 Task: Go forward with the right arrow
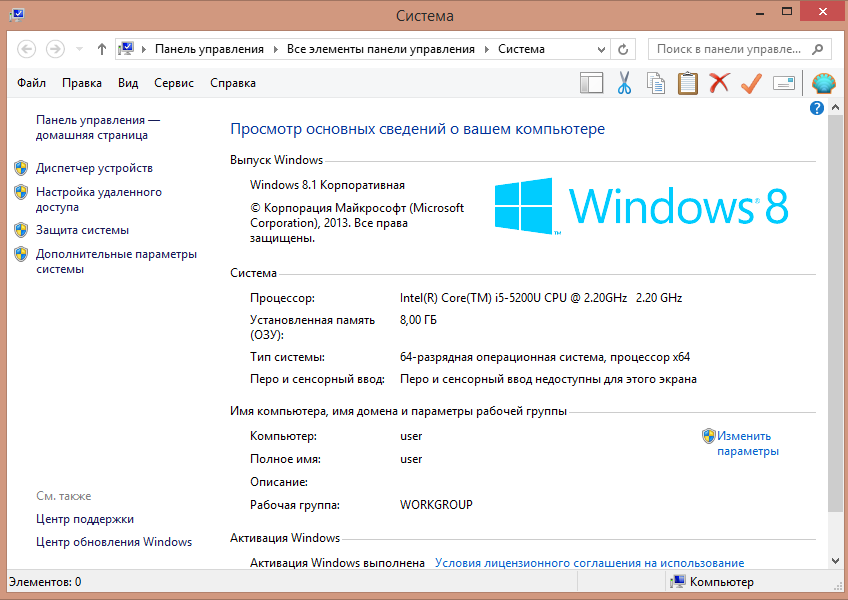[55, 49]
